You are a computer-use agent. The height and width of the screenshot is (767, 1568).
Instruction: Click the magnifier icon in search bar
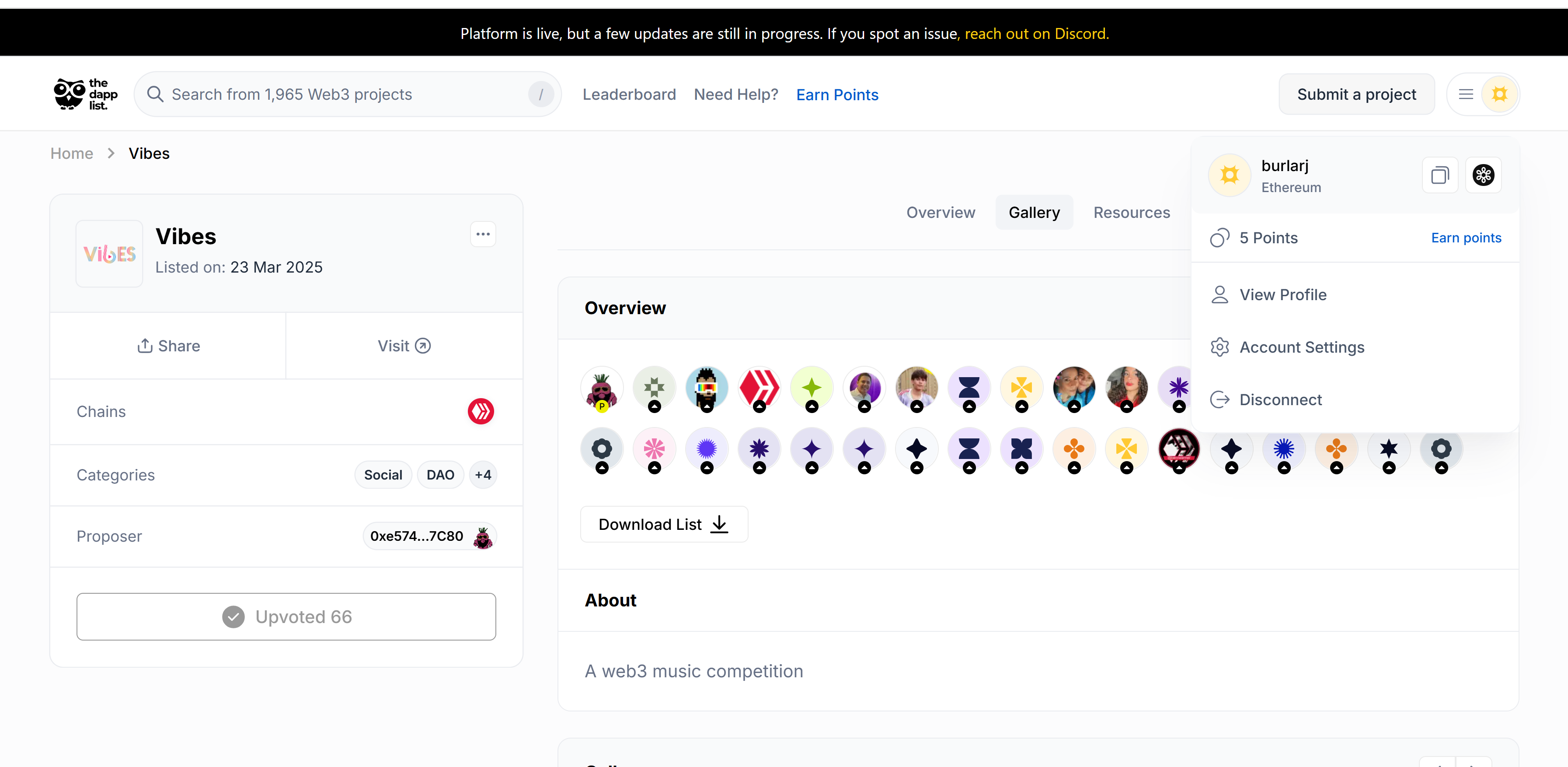[x=155, y=95]
